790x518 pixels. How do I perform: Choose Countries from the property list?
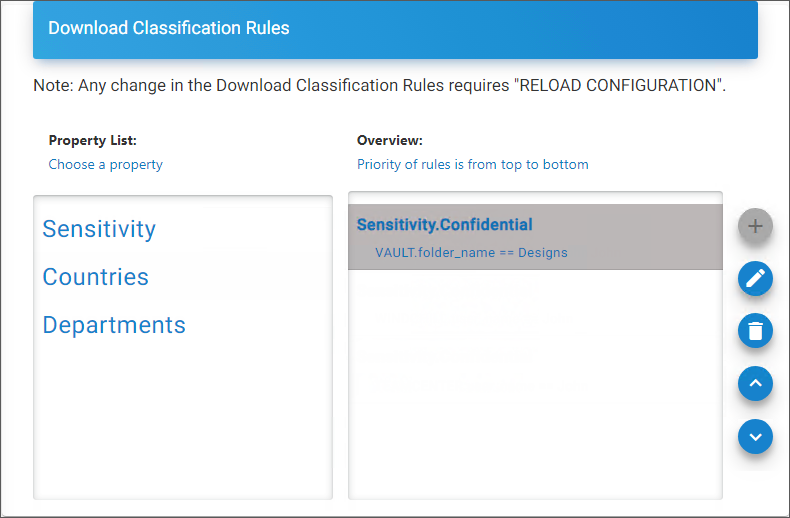click(x=95, y=277)
